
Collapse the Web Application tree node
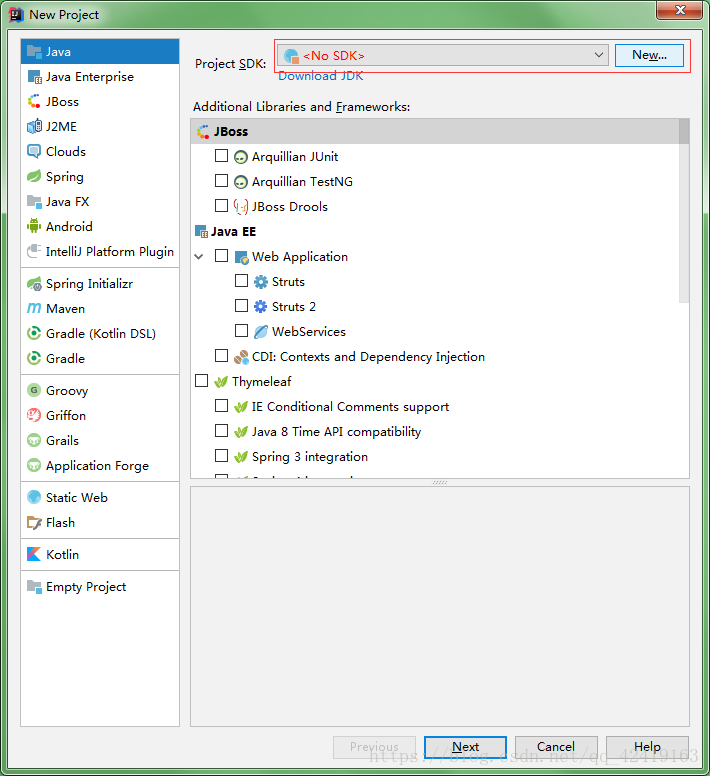pos(199,256)
